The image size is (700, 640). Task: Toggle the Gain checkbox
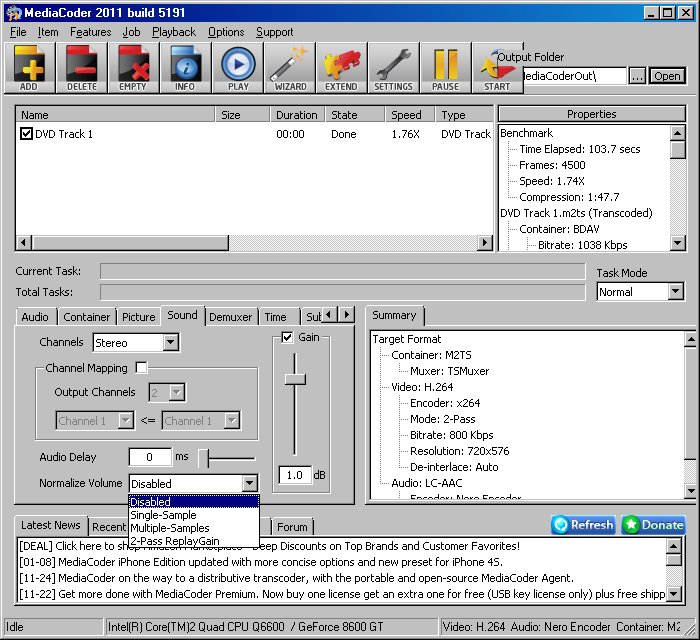(x=288, y=337)
